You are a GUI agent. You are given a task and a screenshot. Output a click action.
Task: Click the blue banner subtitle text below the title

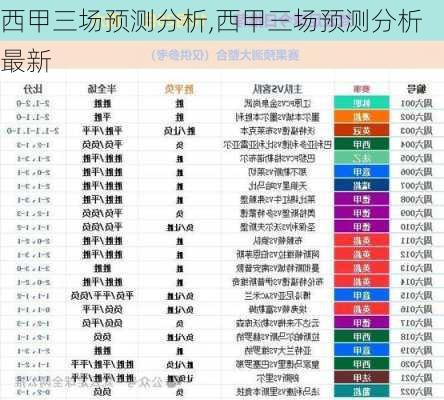coord(225,55)
